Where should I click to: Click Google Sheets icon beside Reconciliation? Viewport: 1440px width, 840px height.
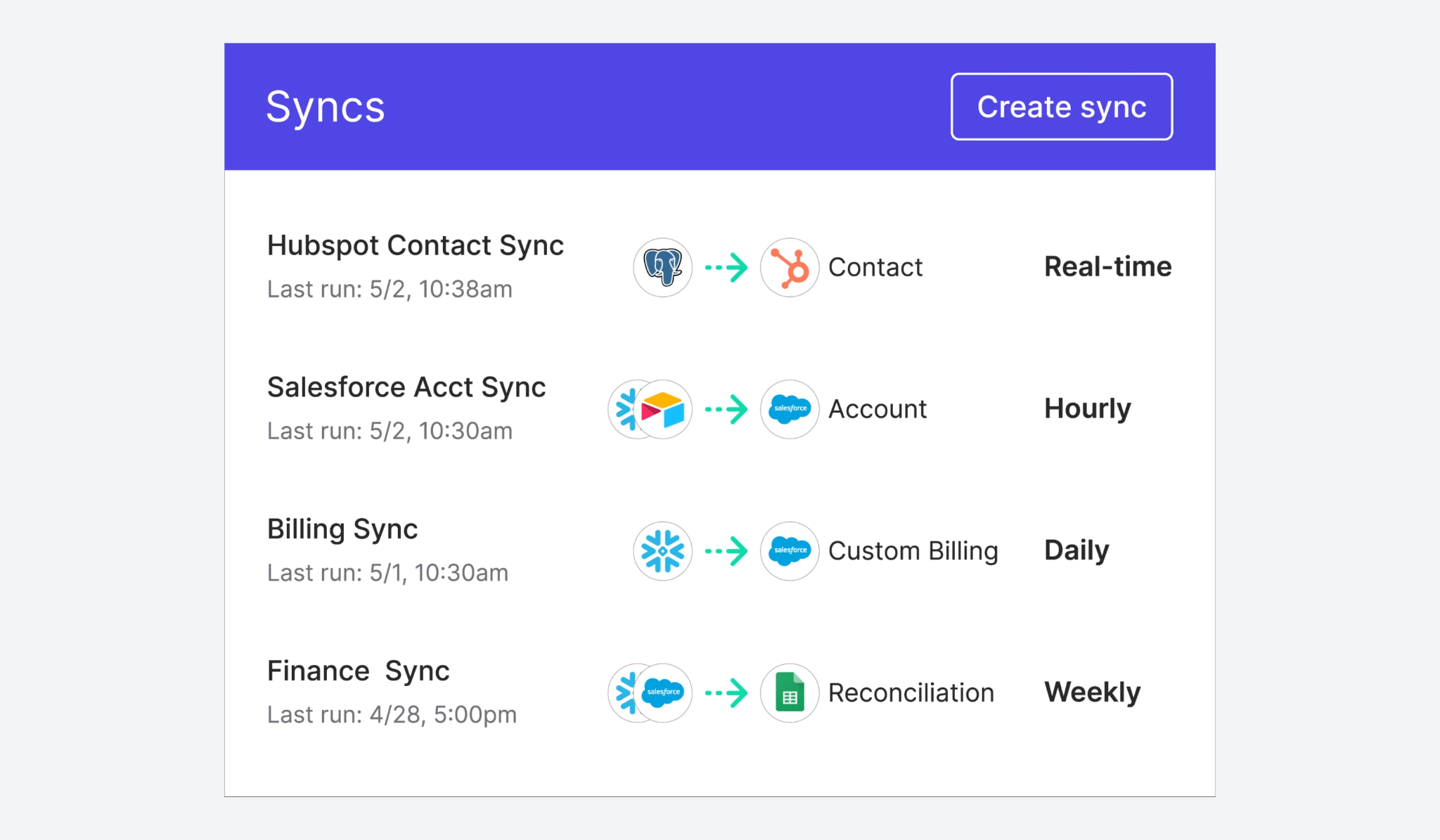[x=790, y=693]
